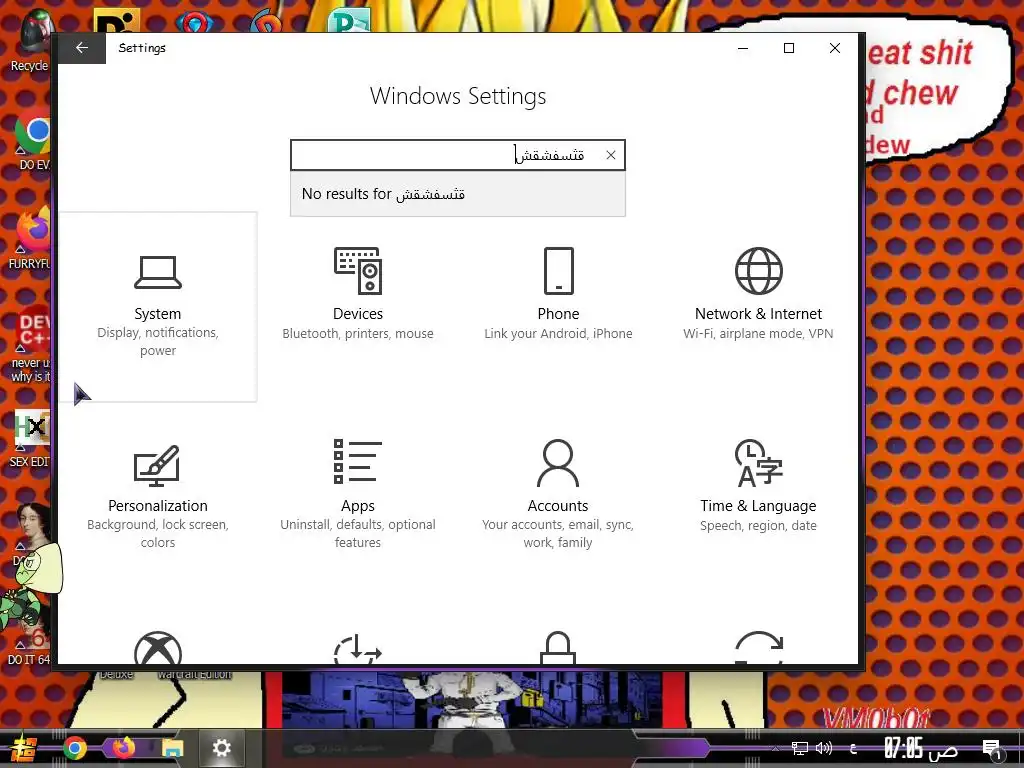Click the Devices label
Image resolution: width=1024 pixels, height=768 pixels.
(358, 313)
